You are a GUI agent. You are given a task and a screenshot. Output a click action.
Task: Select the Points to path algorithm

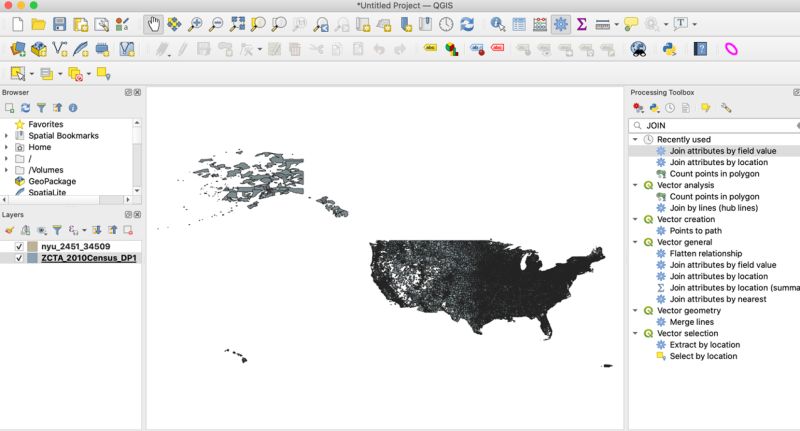tap(695, 231)
